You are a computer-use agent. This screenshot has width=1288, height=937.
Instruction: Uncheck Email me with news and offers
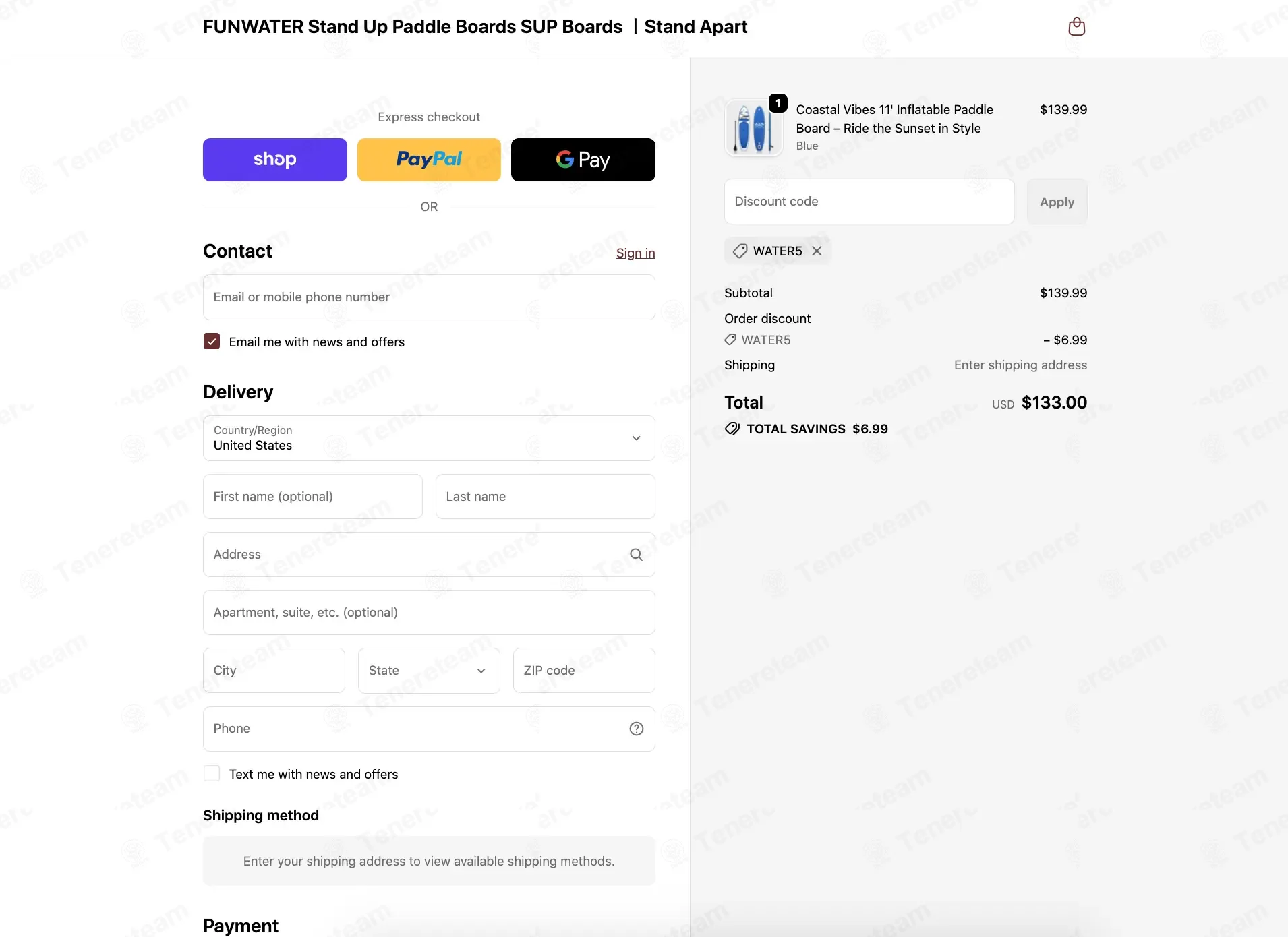point(212,342)
